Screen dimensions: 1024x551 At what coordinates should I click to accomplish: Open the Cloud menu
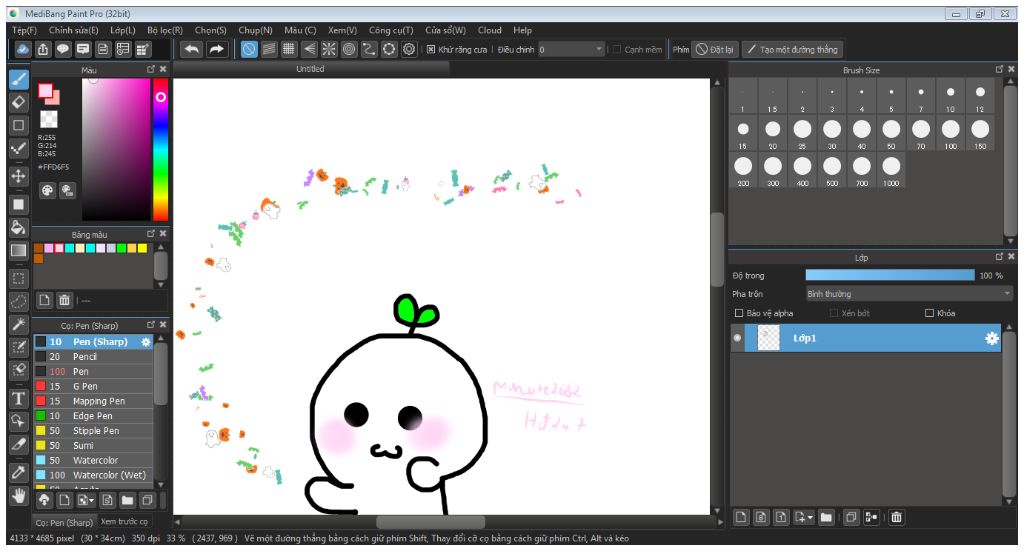click(x=490, y=30)
